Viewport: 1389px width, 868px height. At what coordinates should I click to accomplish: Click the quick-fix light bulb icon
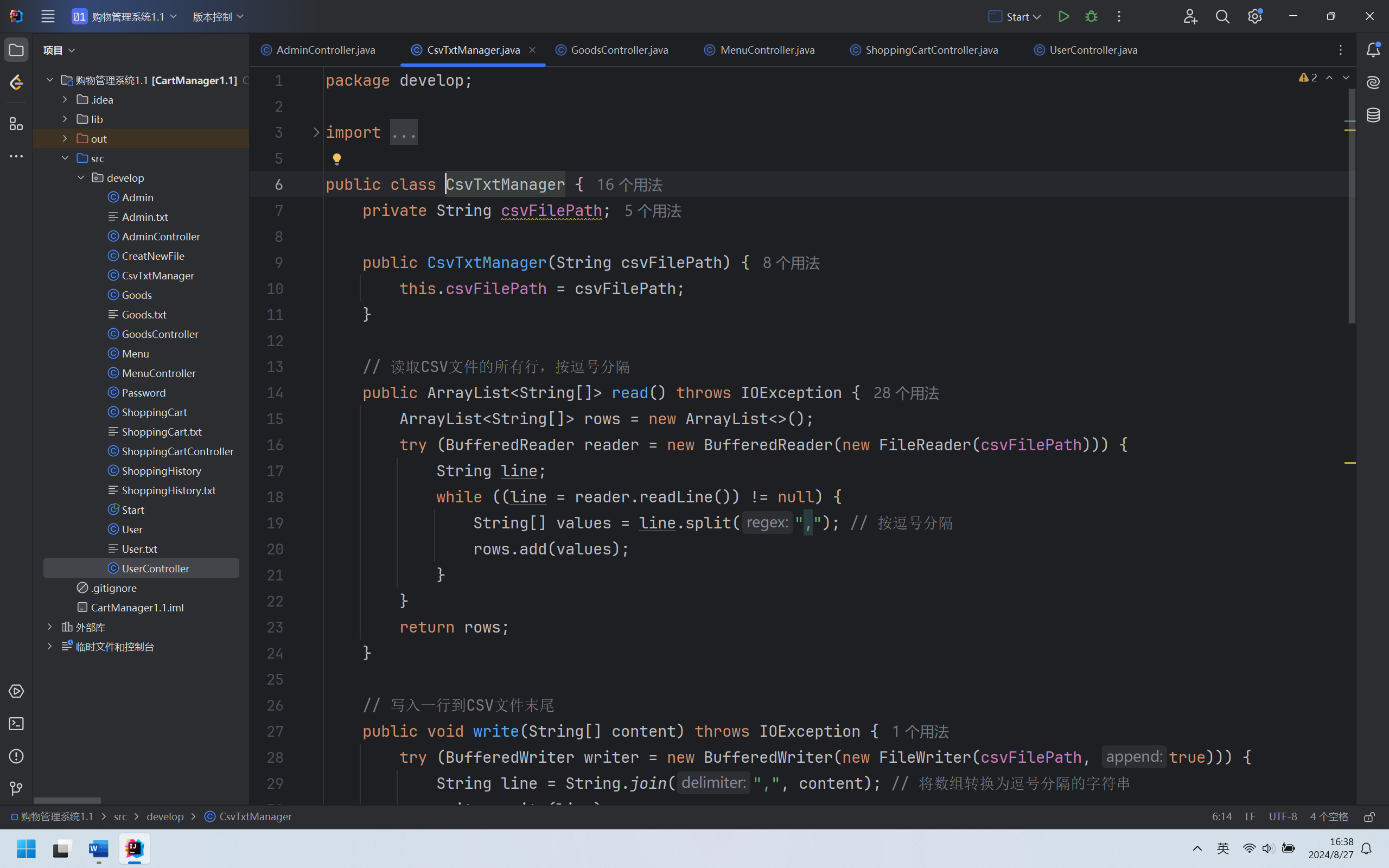(x=337, y=158)
